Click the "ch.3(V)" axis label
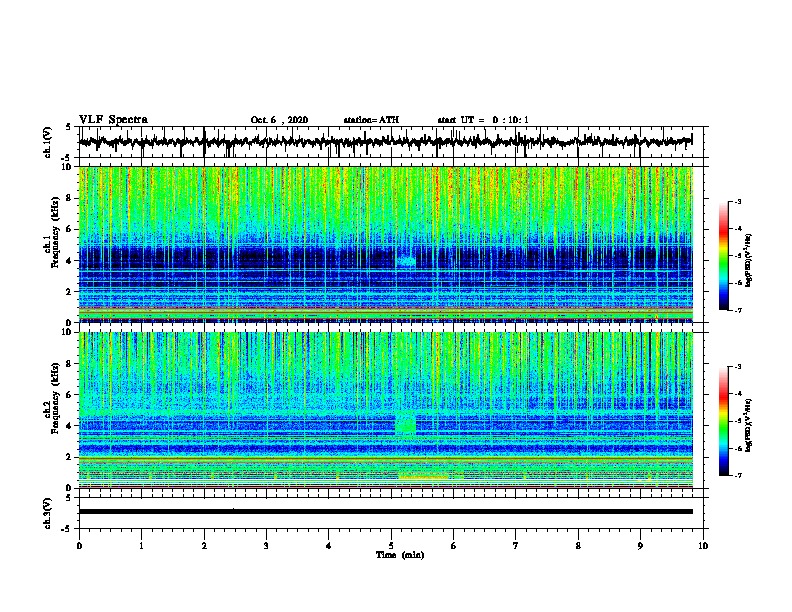Viewport: 792px width, 612px height. pyautogui.click(x=48, y=514)
